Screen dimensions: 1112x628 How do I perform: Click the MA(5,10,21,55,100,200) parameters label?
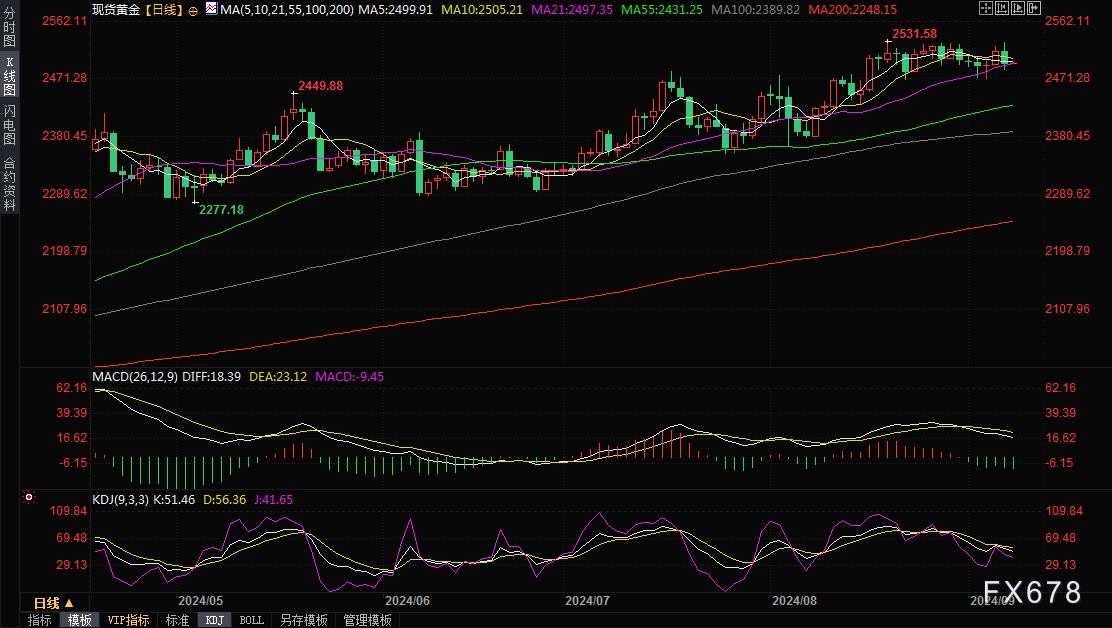[287, 10]
